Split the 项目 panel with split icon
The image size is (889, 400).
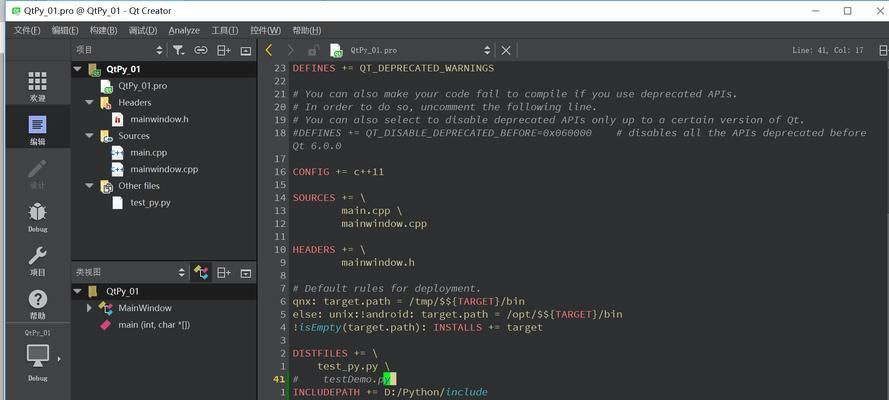223,50
